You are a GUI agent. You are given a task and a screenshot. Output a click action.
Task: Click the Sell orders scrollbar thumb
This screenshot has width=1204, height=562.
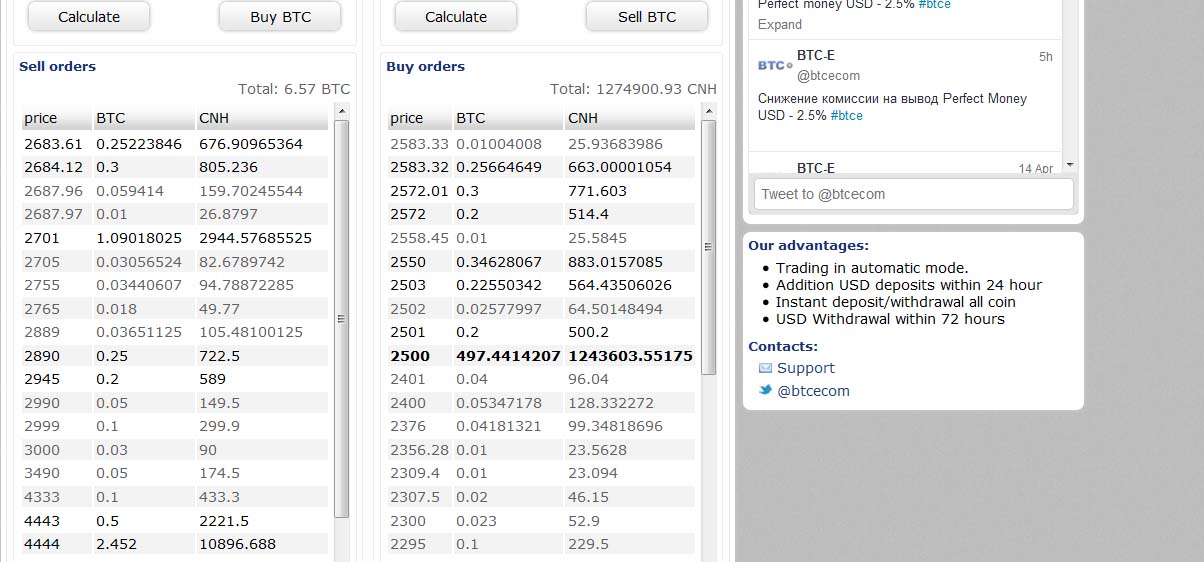click(341, 318)
